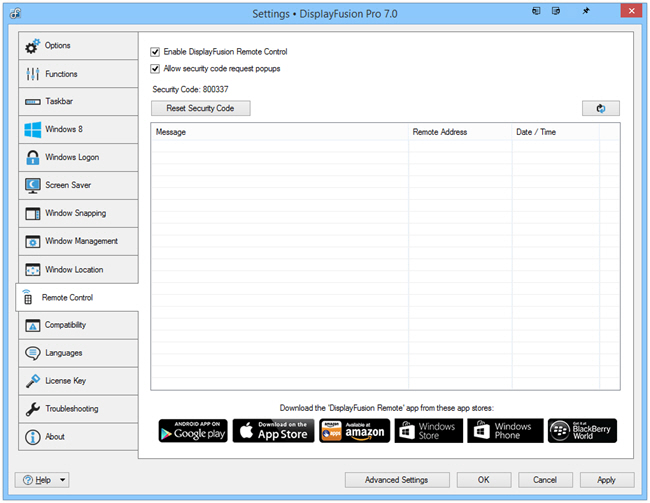
Task: Click the Windows Logon padlock icon
Action: point(32,158)
